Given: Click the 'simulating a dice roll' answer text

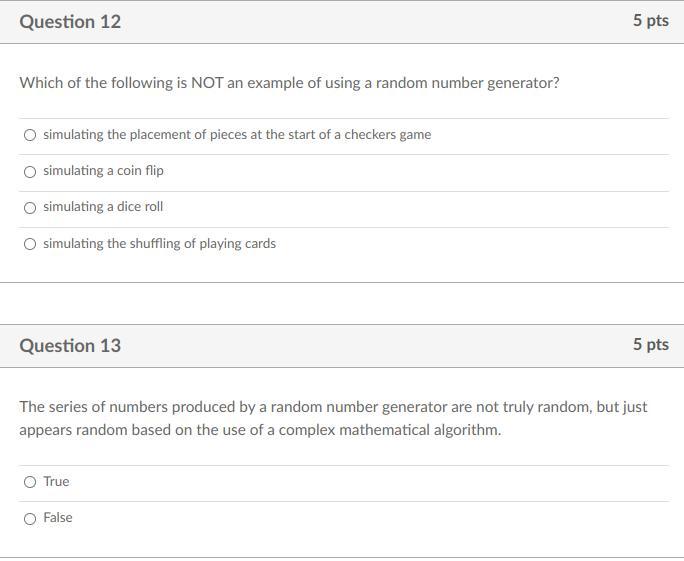Looking at the screenshot, I should coord(103,206).
